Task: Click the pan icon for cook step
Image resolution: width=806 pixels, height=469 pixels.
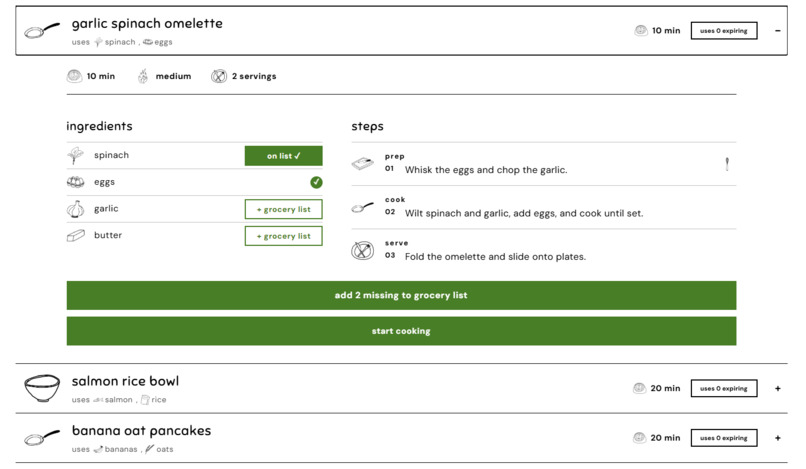Action: point(362,207)
